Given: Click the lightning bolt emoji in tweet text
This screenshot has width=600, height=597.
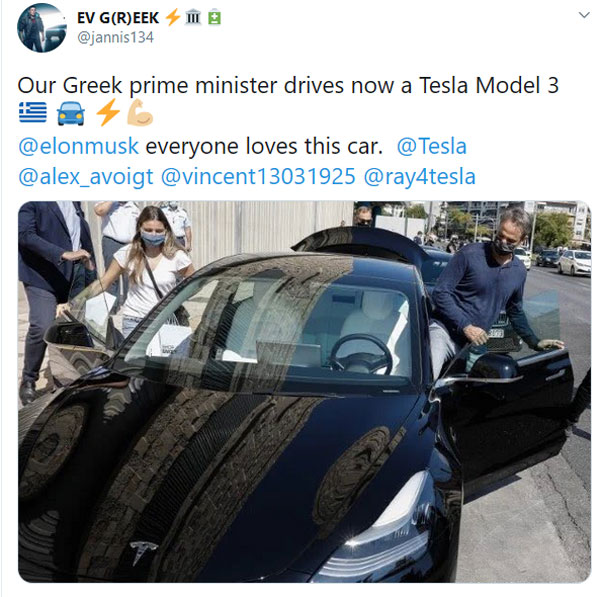Looking at the screenshot, I should [108, 113].
